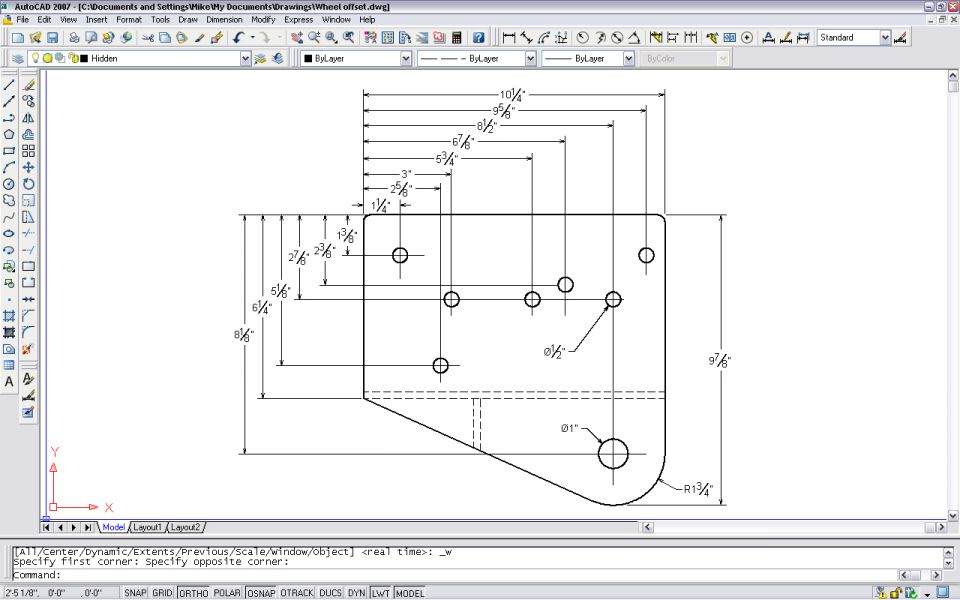Switch to the Layout2 tab
Viewport: 960px width, 600px height.
pos(186,527)
